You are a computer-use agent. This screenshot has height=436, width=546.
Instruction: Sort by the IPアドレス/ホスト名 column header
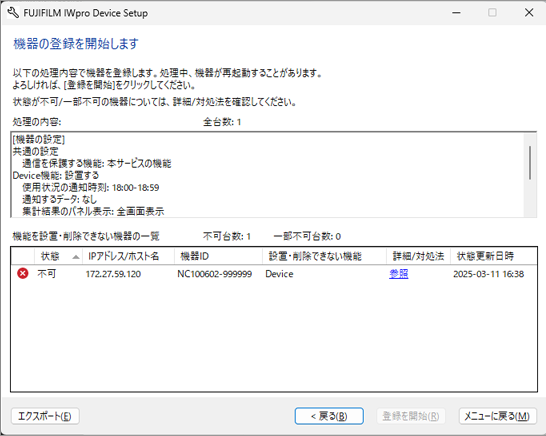[x=128, y=256]
